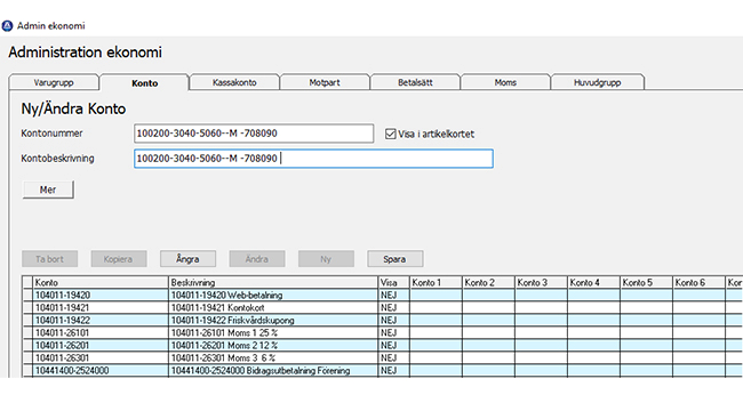
Task: Sort by the Beskrivning column header
Action: tap(273, 282)
